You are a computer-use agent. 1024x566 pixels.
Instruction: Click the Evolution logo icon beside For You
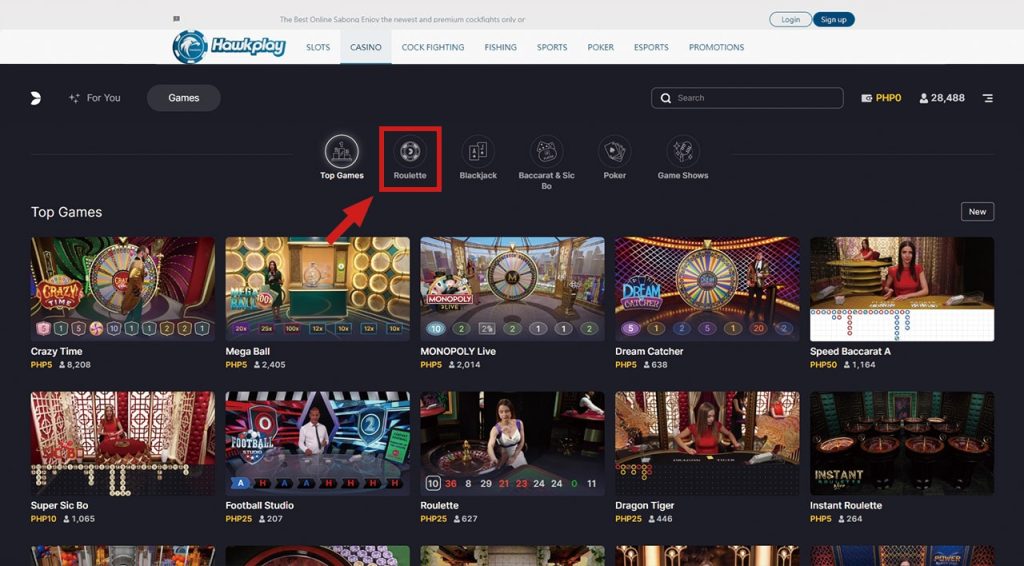coord(36,98)
